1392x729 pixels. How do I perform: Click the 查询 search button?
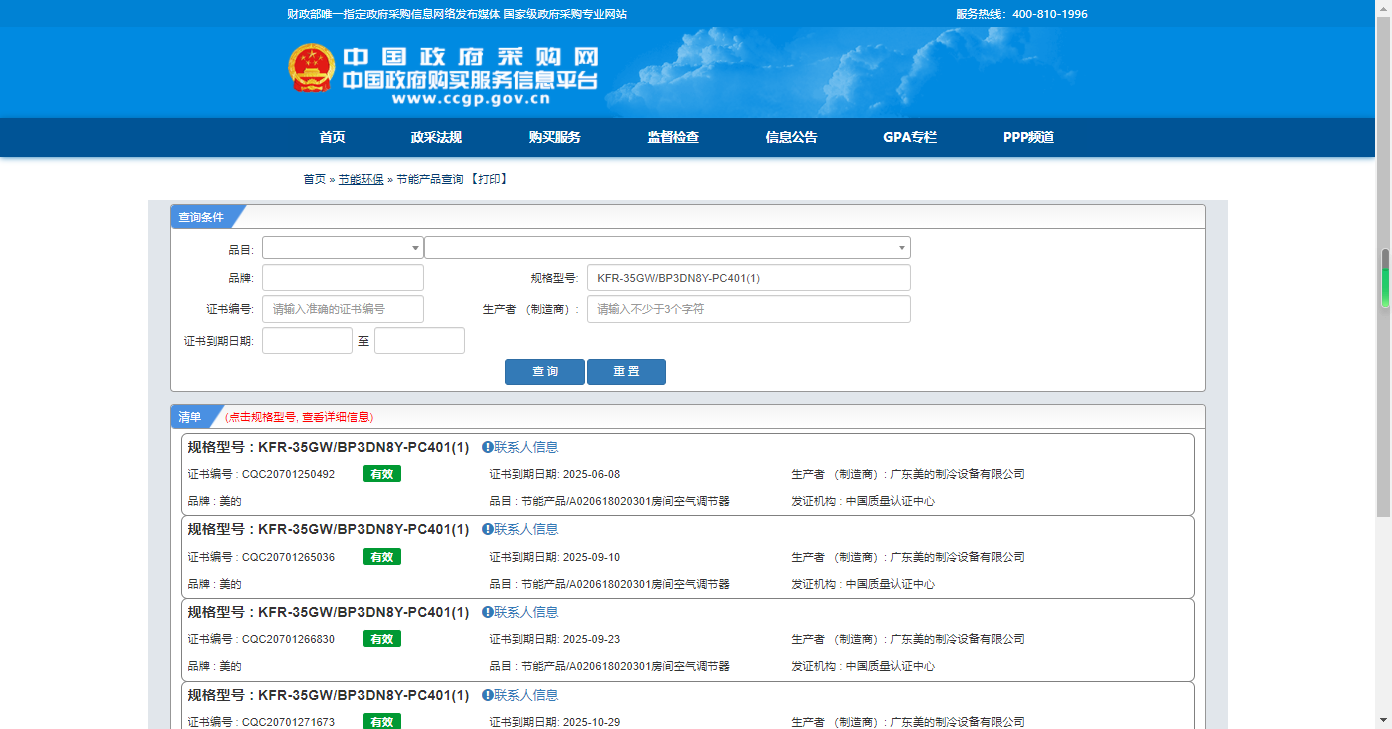coord(545,372)
